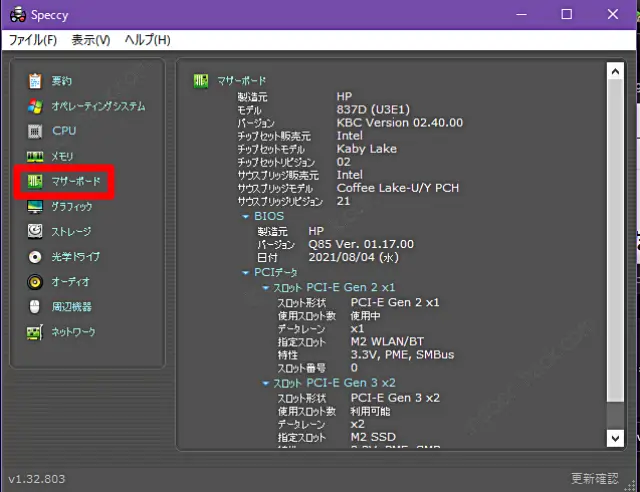The image size is (640, 492).
Task: Select the メモリ RAM stick icon
Action: point(35,156)
